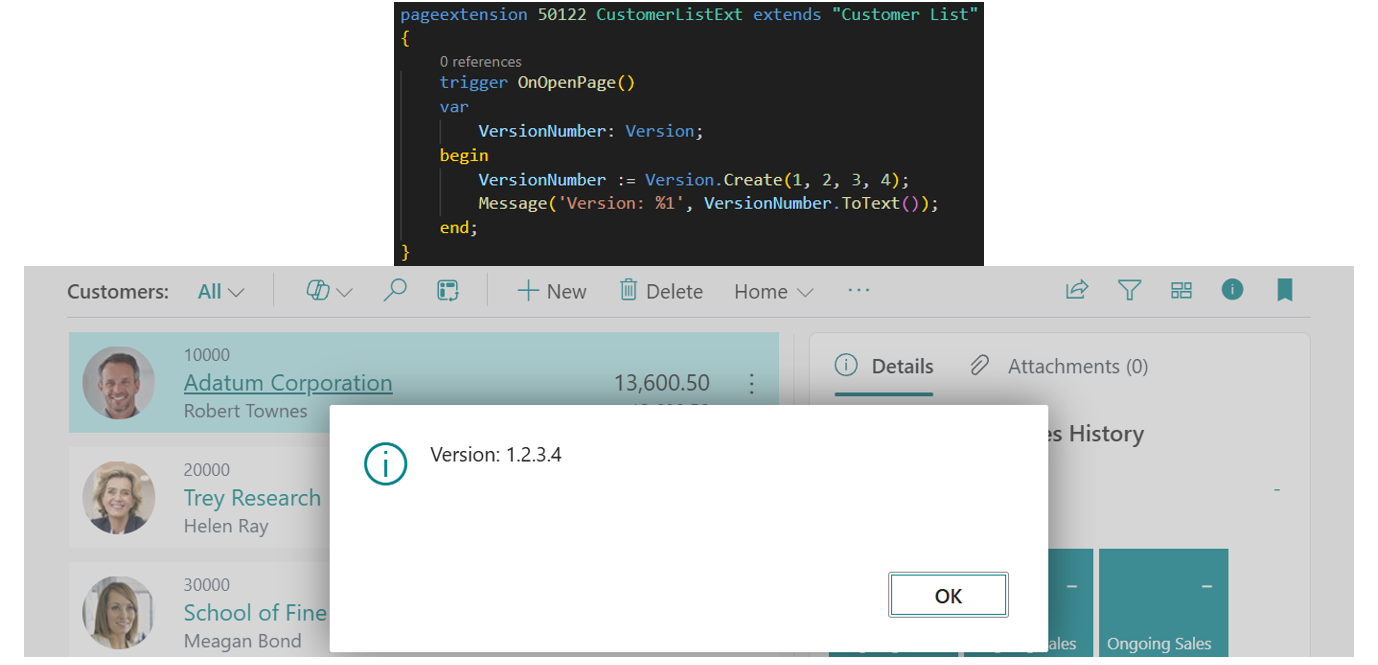This screenshot has width=1378, height=665.
Task: Open the Adatum Corporation customer card
Action: pos(287,383)
